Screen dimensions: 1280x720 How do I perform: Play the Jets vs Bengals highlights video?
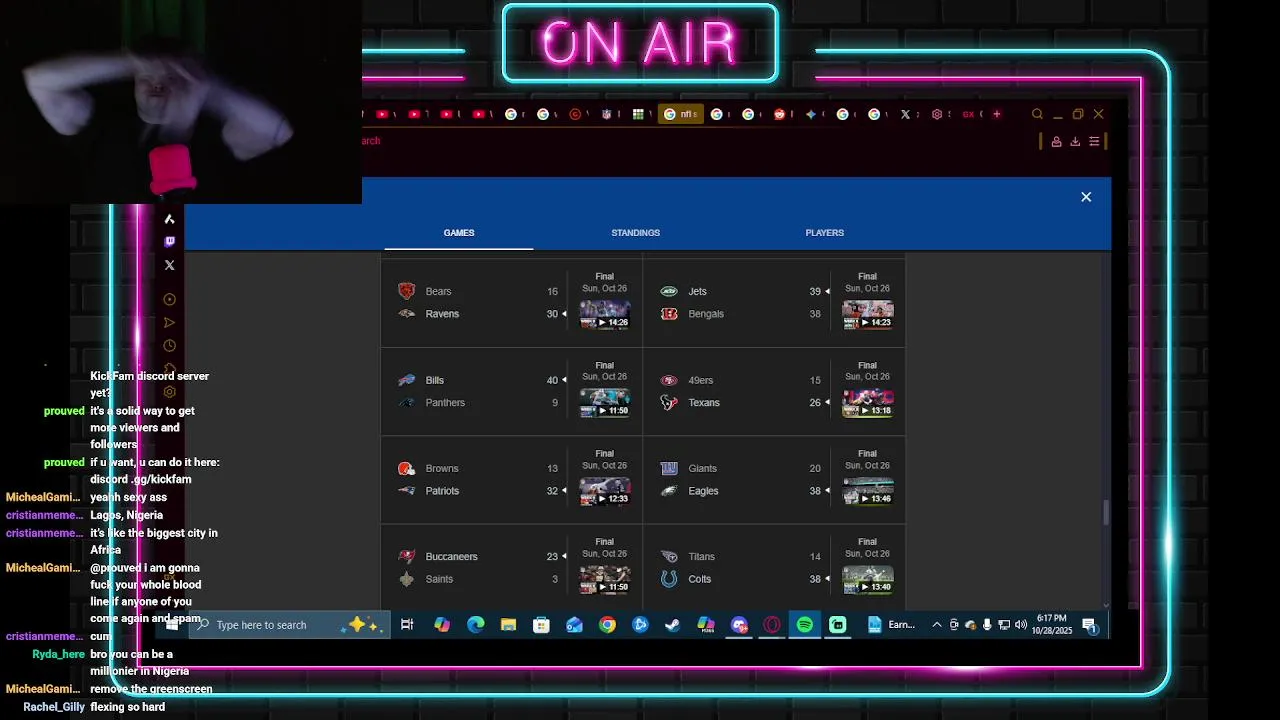click(x=867, y=314)
